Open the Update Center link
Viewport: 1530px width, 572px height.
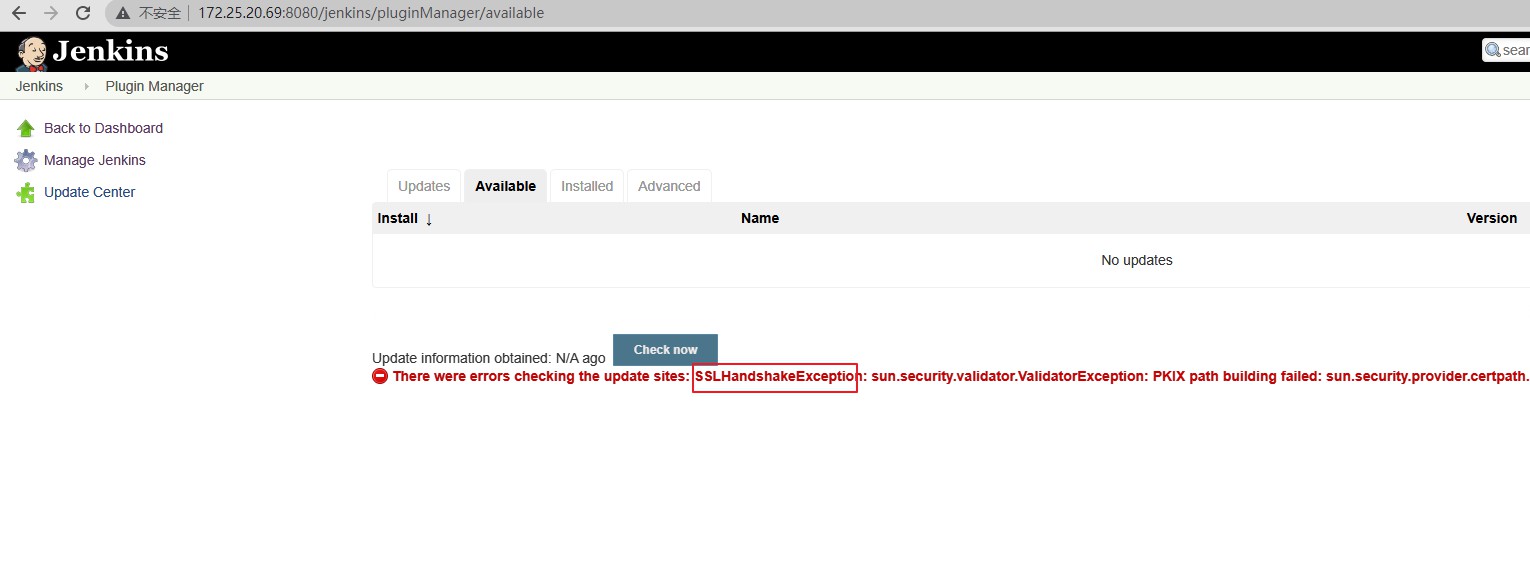pyautogui.click(x=90, y=192)
